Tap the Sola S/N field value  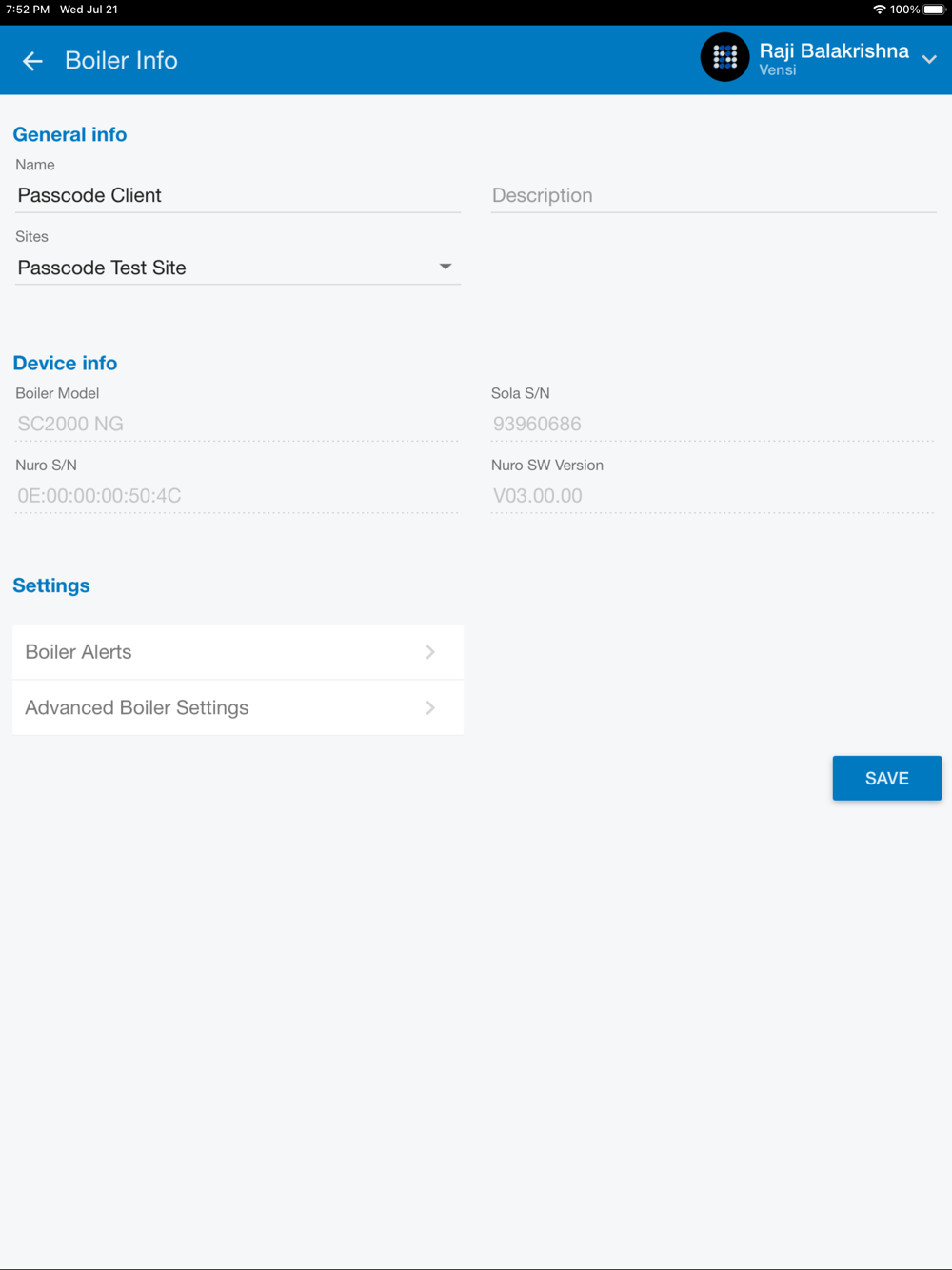coord(712,424)
